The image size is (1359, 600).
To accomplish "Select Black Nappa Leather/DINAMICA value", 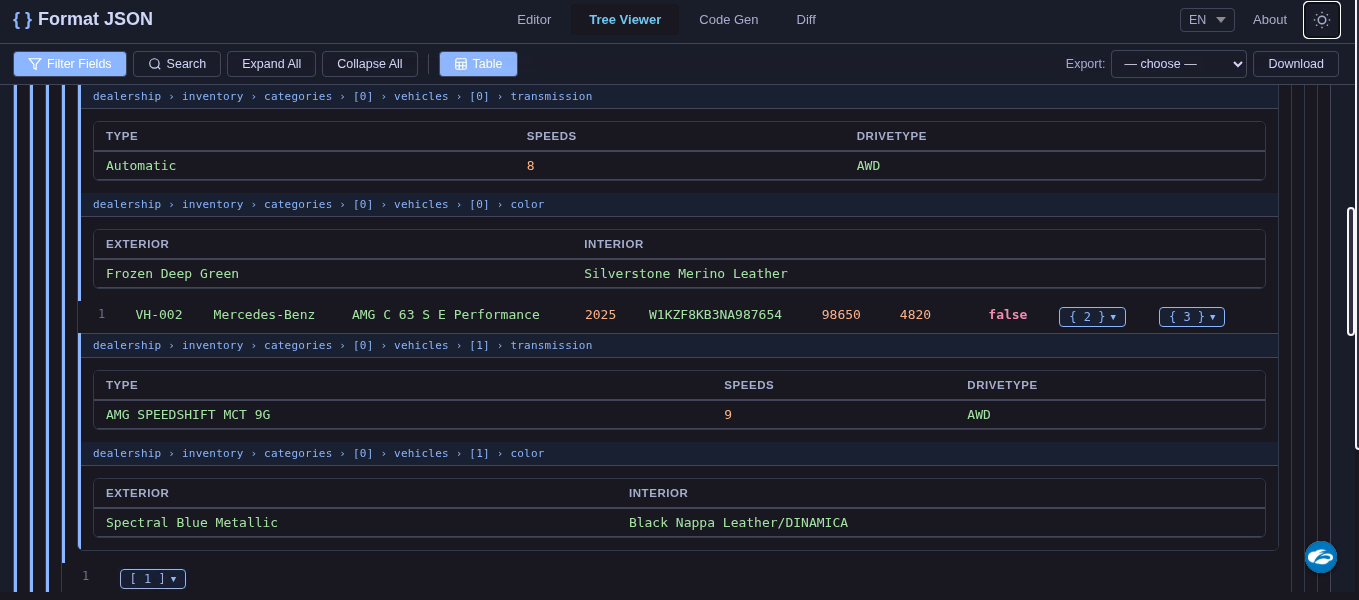I will coord(738,523).
